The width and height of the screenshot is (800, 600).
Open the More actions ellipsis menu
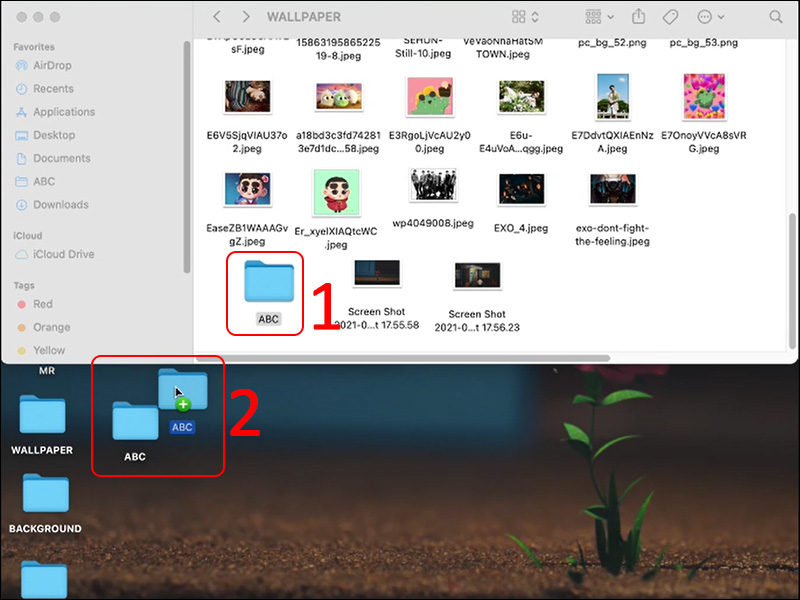tap(710, 17)
